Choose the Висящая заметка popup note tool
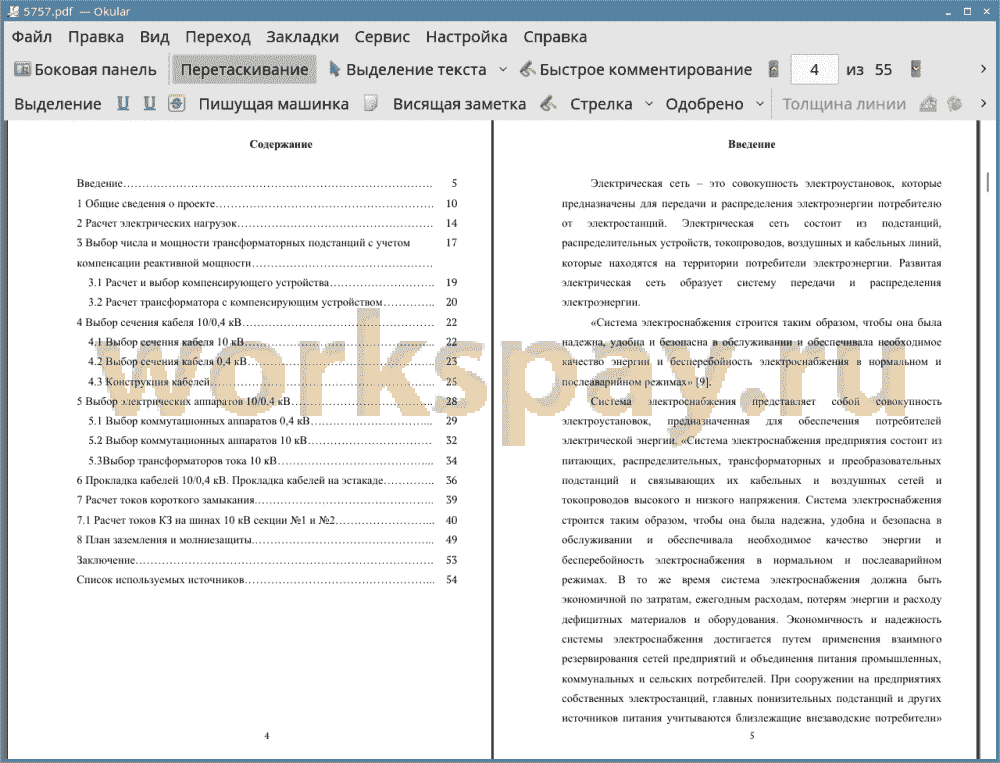The image size is (1000, 763). click(459, 104)
